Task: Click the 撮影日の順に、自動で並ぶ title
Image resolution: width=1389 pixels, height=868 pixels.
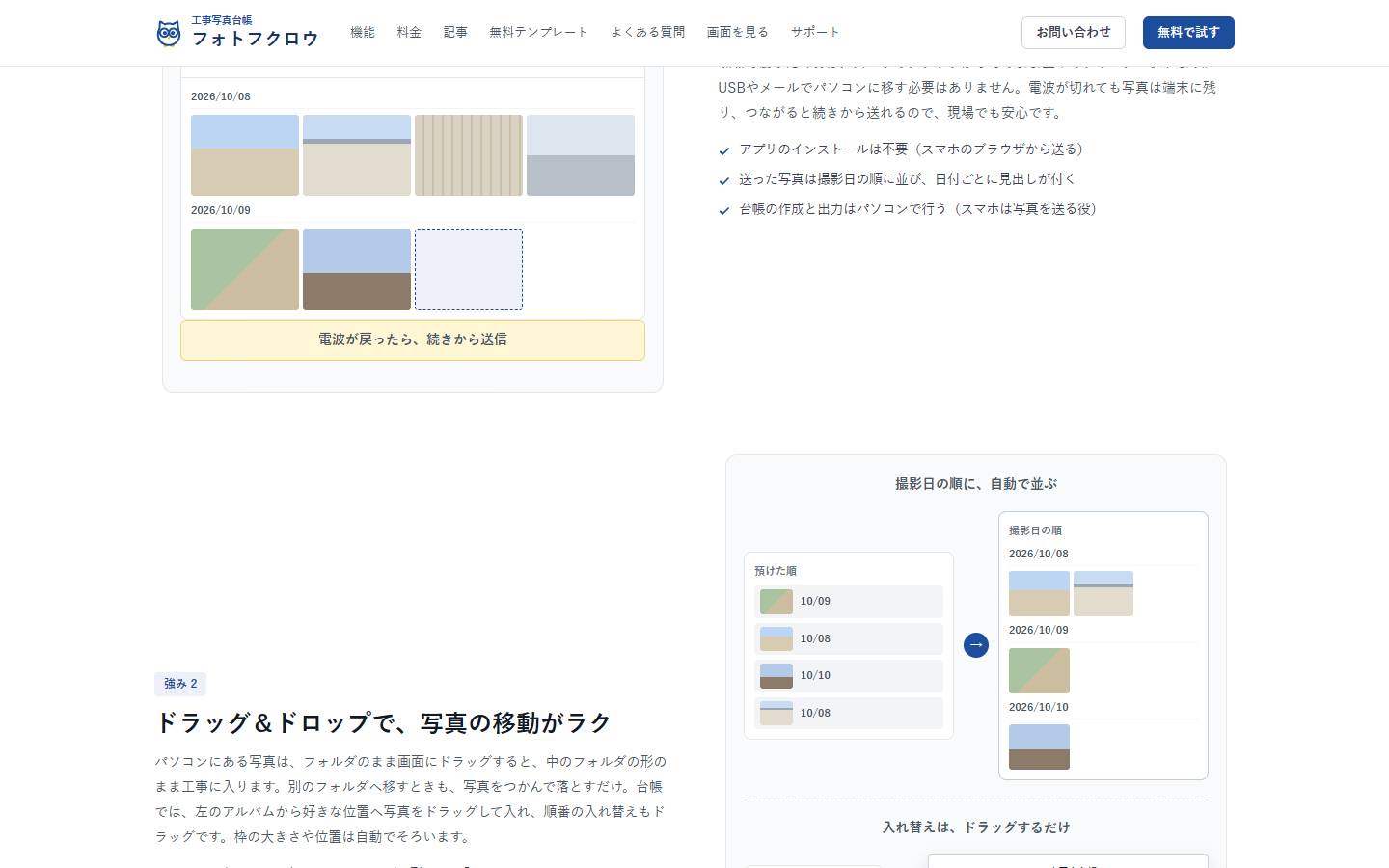Action: (x=976, y=484)
